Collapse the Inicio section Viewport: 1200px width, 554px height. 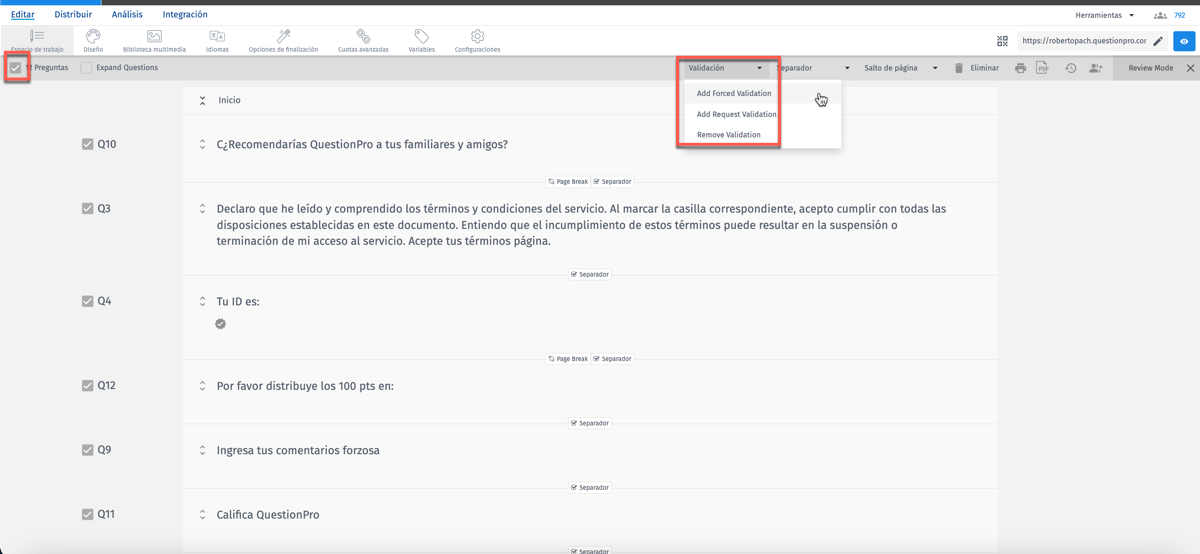click(202, 100)
